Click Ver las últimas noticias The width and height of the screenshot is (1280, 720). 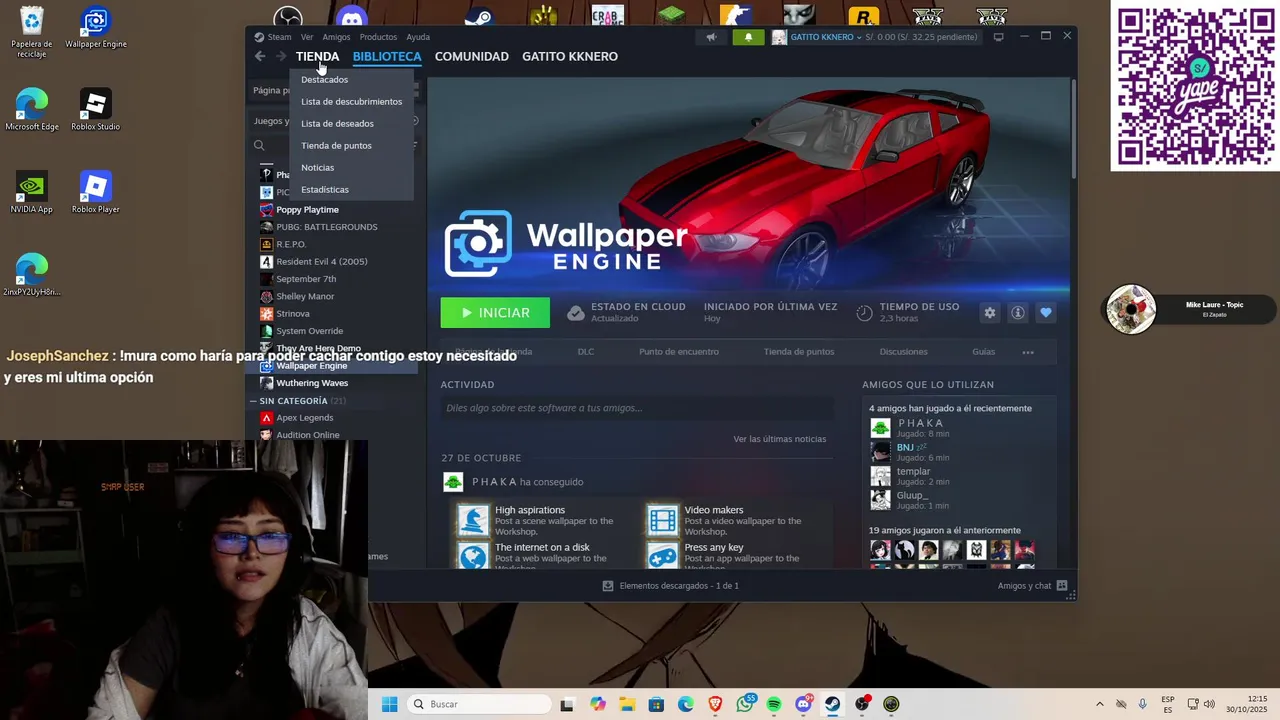[x=780, y=439]
